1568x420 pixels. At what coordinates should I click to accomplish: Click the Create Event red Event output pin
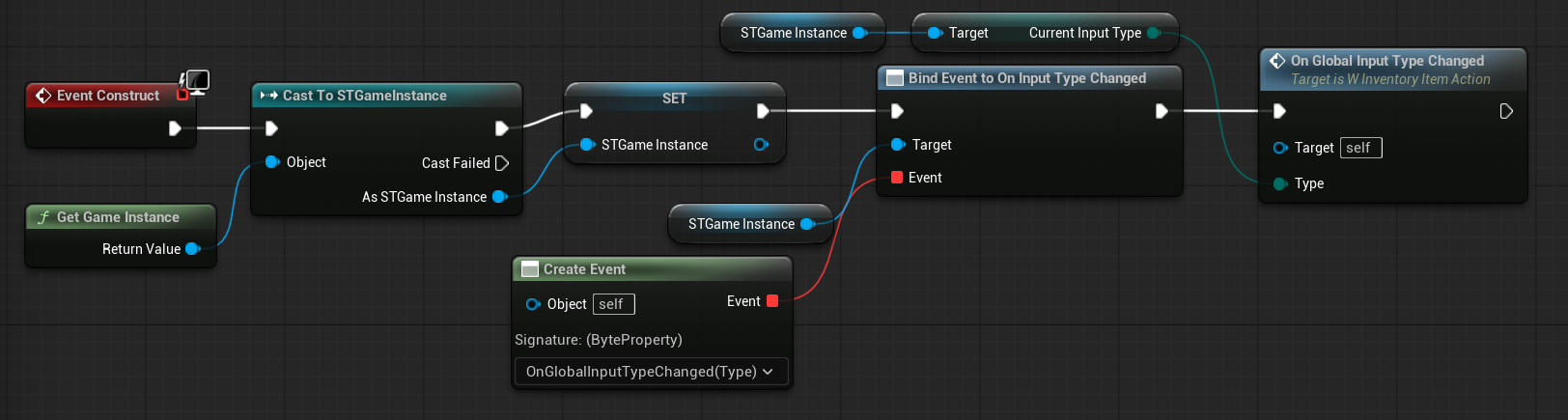772,301
